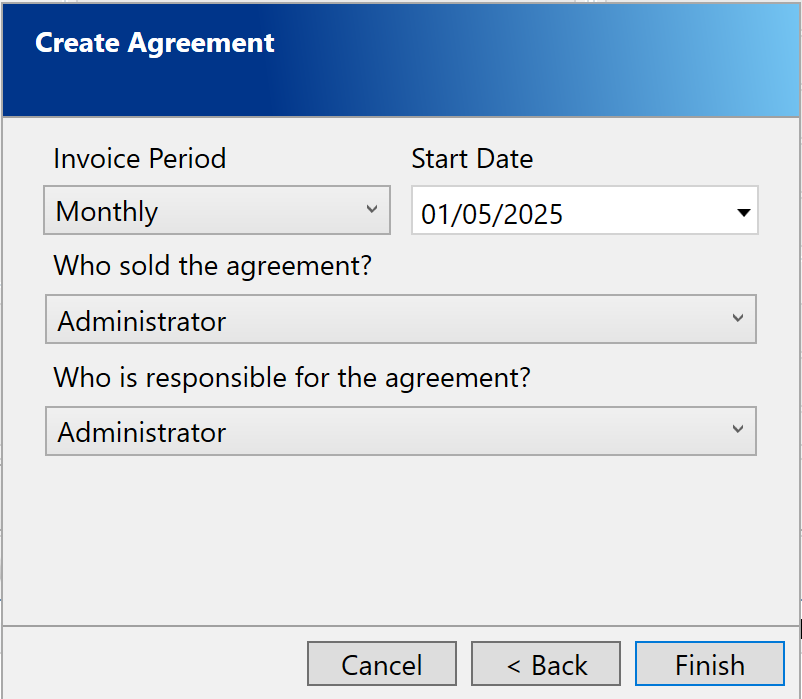Click the blue gradient header banner

[x=550, y=60]
